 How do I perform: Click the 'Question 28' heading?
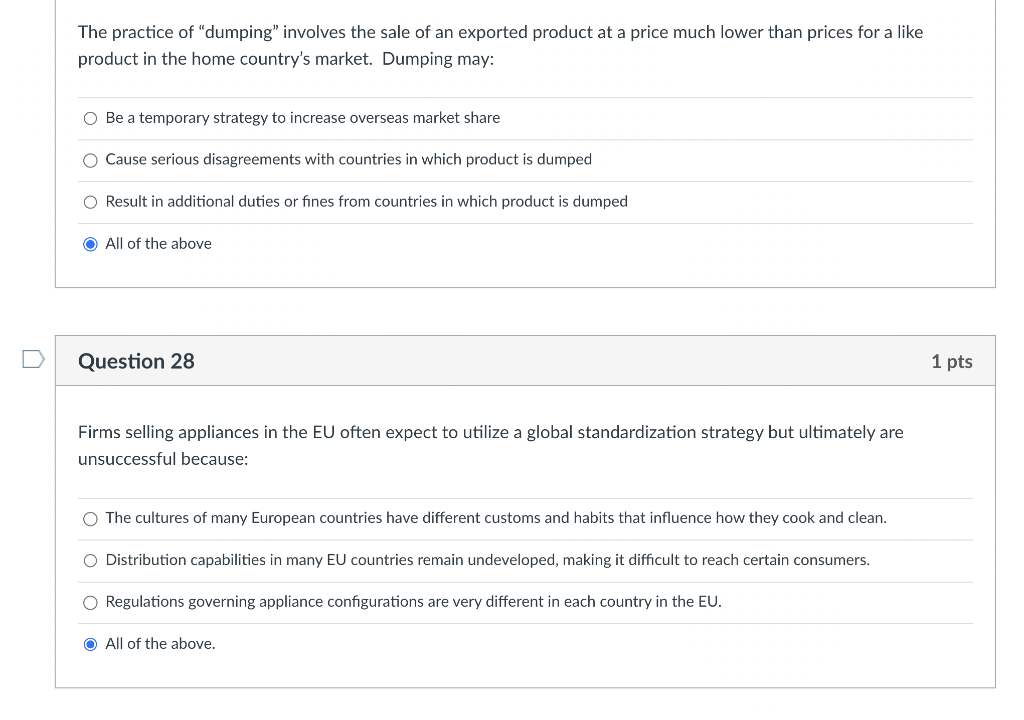pyautogui.click(x=136, y=362)
